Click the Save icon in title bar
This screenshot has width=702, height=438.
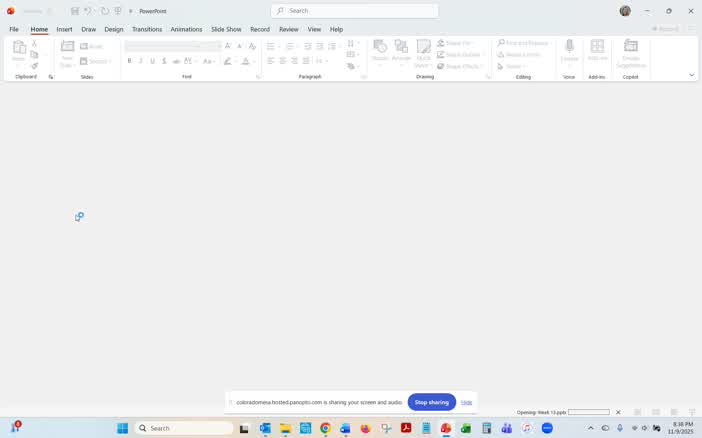[75, 11]
